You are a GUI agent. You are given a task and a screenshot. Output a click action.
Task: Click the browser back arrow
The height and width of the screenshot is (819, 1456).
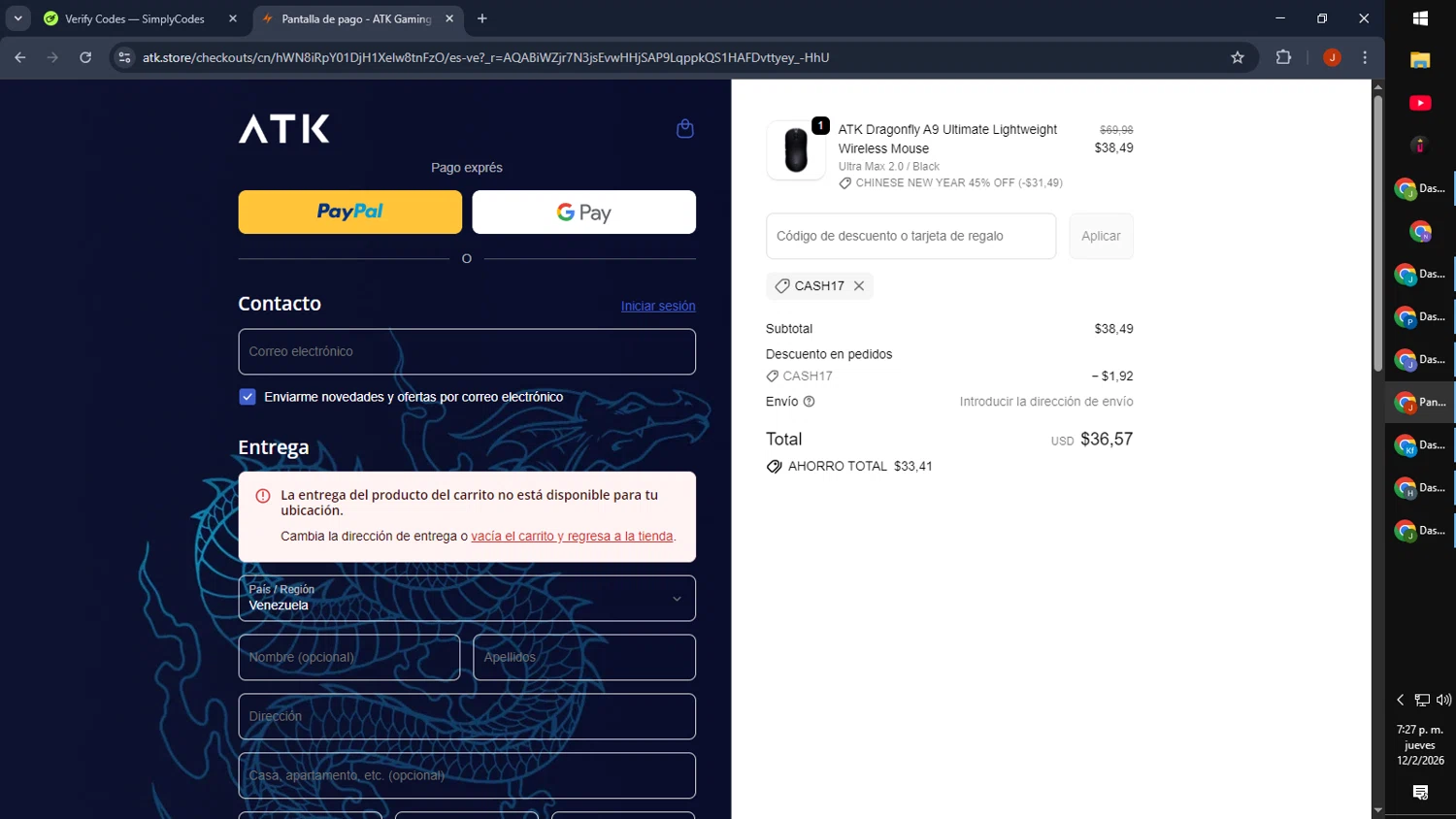20,57
